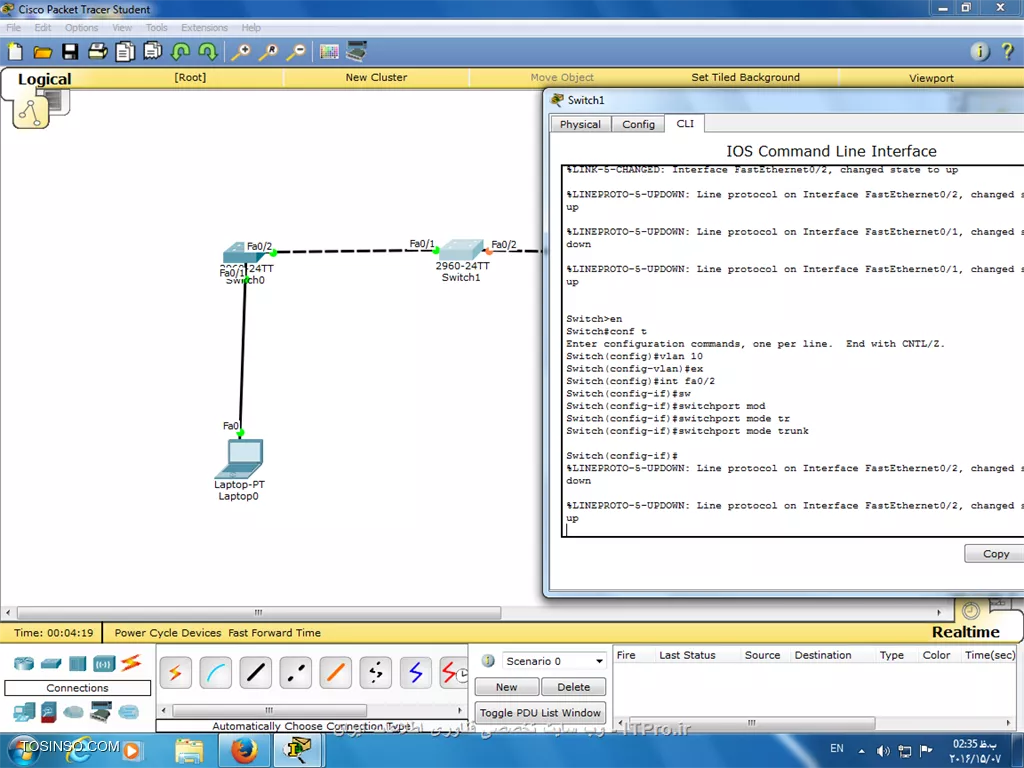Open the Drawing Palette icon
This screenshot has width=1024, height=768.
[x=329, y=52]
